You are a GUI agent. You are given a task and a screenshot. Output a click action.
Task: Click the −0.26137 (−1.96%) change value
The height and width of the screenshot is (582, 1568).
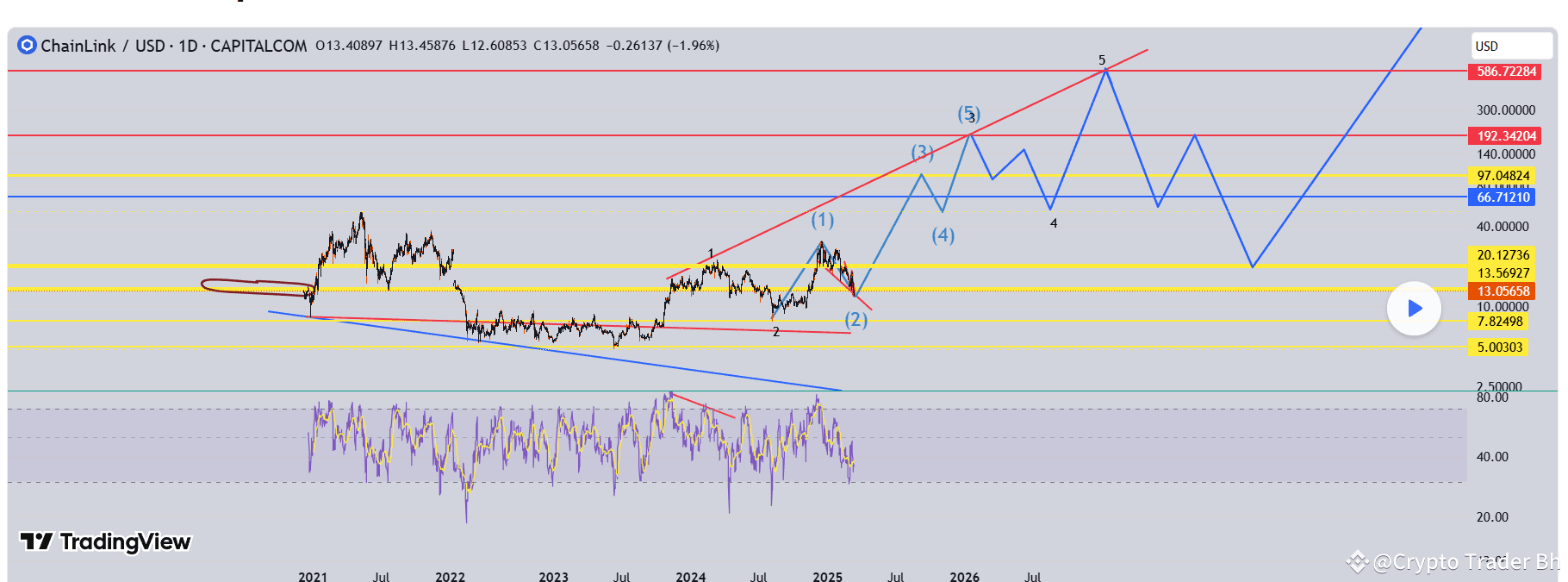pos(663,46)
